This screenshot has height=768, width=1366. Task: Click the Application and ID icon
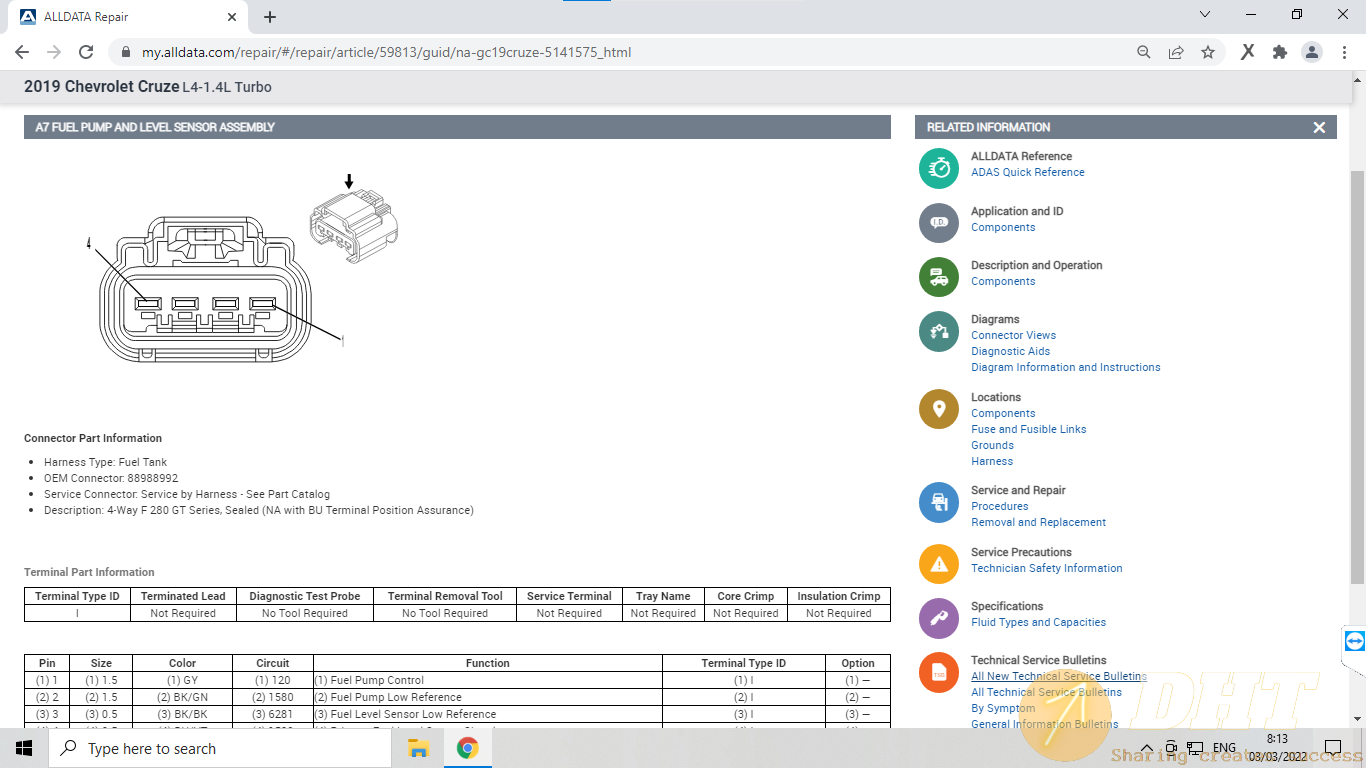[x=939, y=222]
